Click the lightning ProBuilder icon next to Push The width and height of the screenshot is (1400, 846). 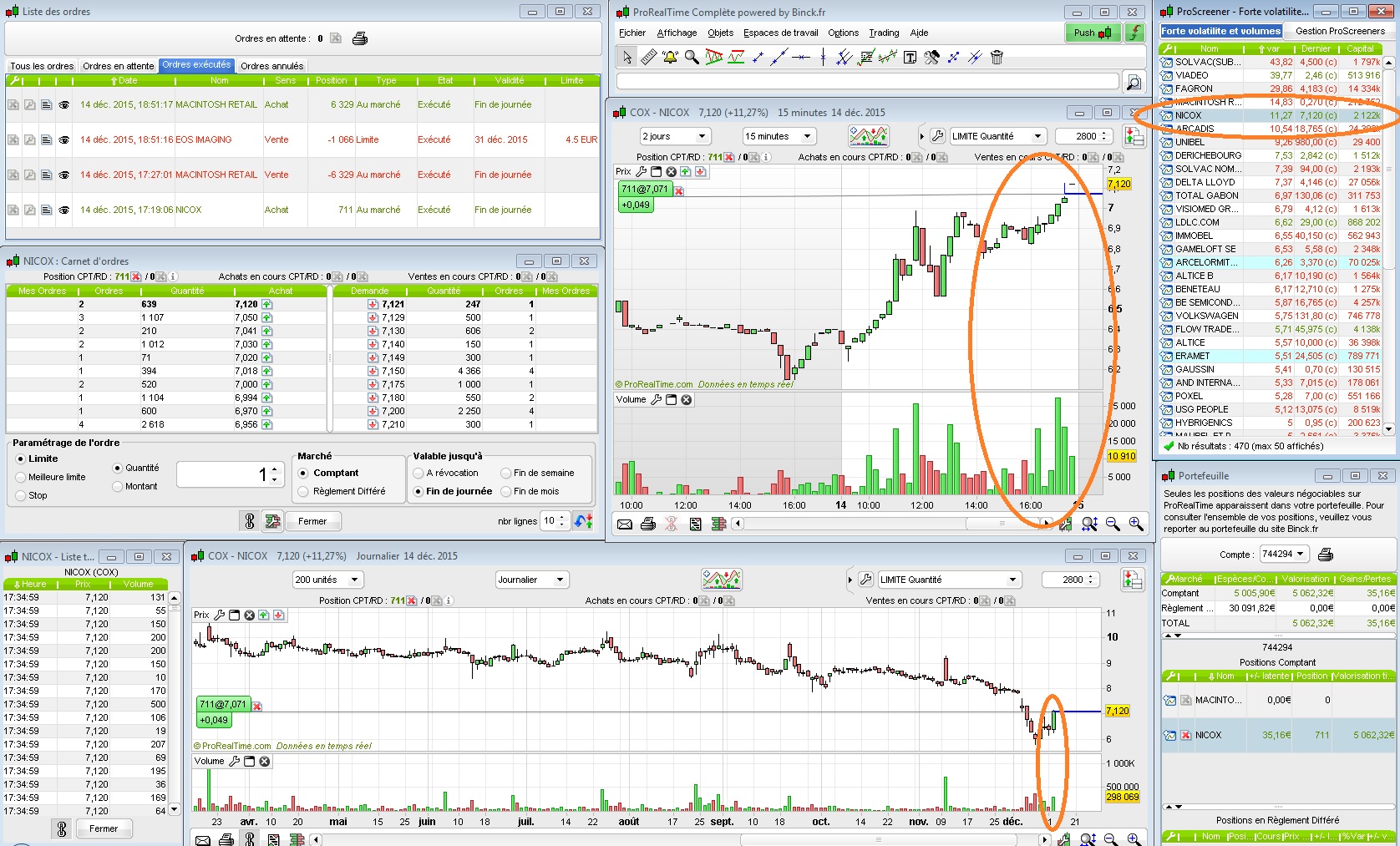coord(1134,33)
